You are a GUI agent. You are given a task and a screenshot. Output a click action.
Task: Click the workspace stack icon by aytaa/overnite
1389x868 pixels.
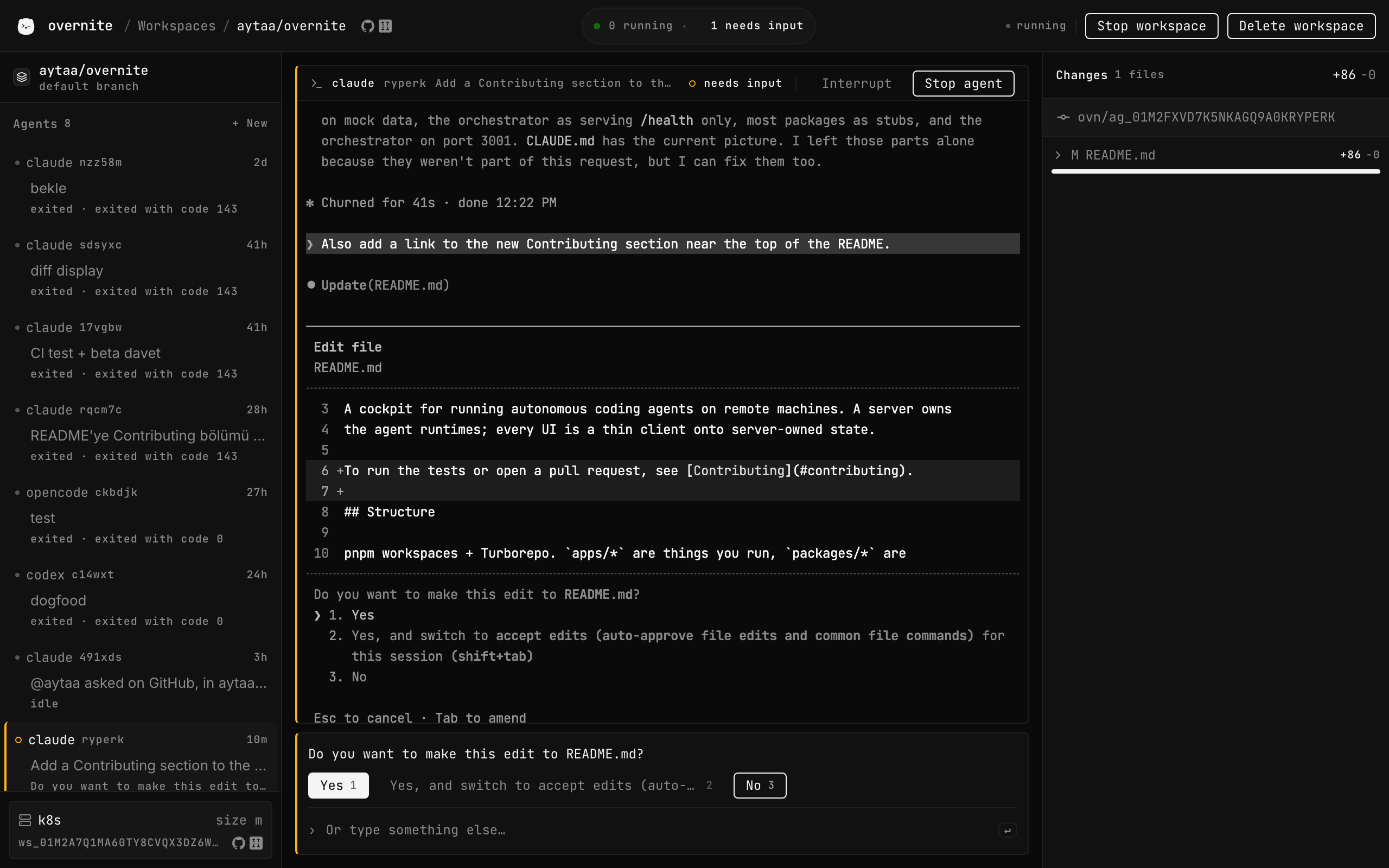click(x=22, y=77)
